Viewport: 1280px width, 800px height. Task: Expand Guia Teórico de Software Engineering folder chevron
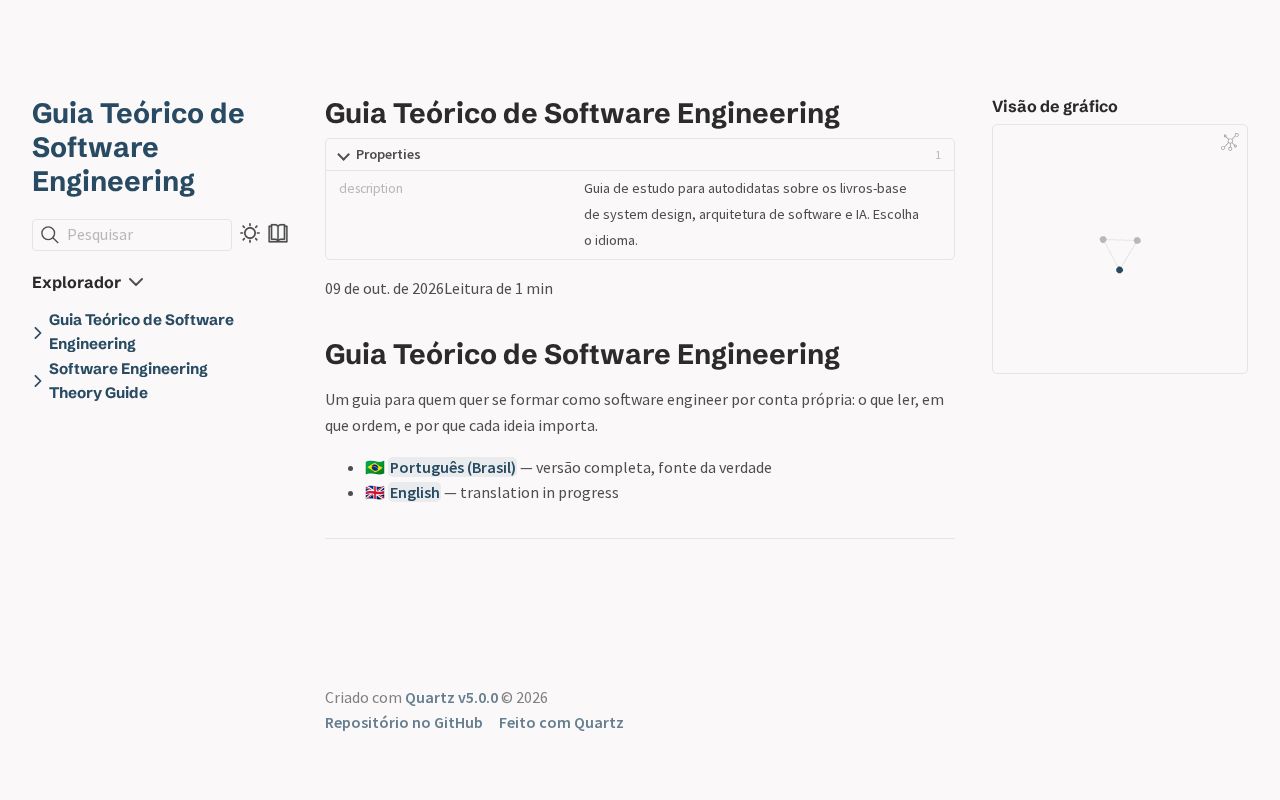[38, 332]
